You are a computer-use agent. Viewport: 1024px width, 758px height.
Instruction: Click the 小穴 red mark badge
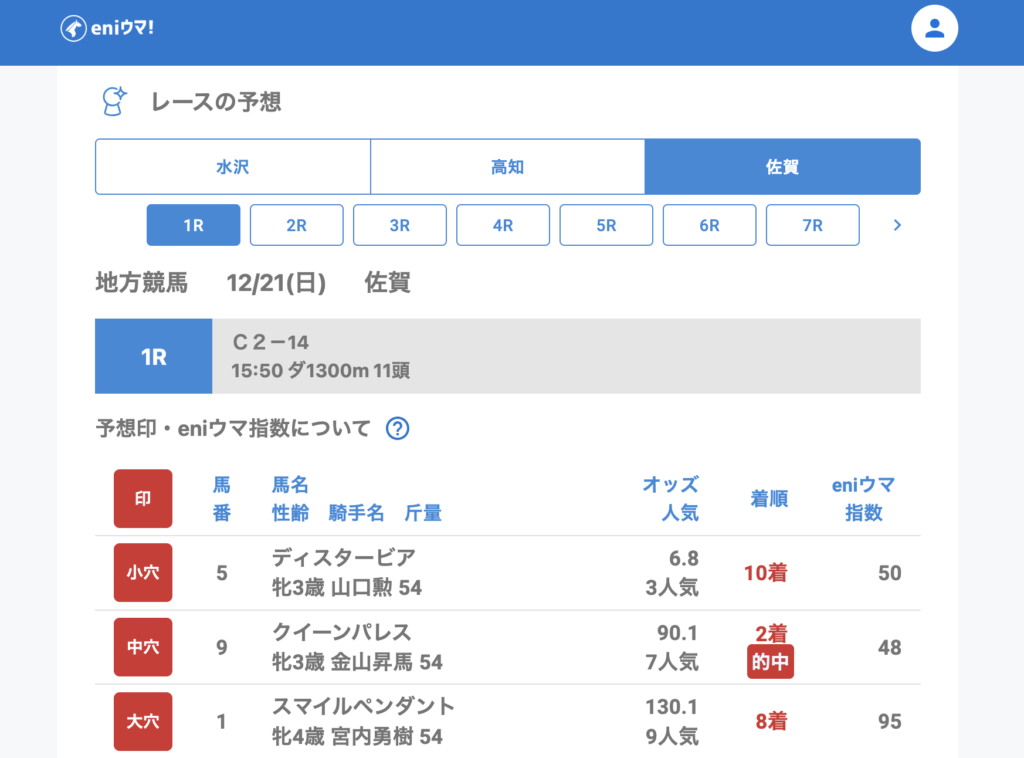tap(143, 573)
